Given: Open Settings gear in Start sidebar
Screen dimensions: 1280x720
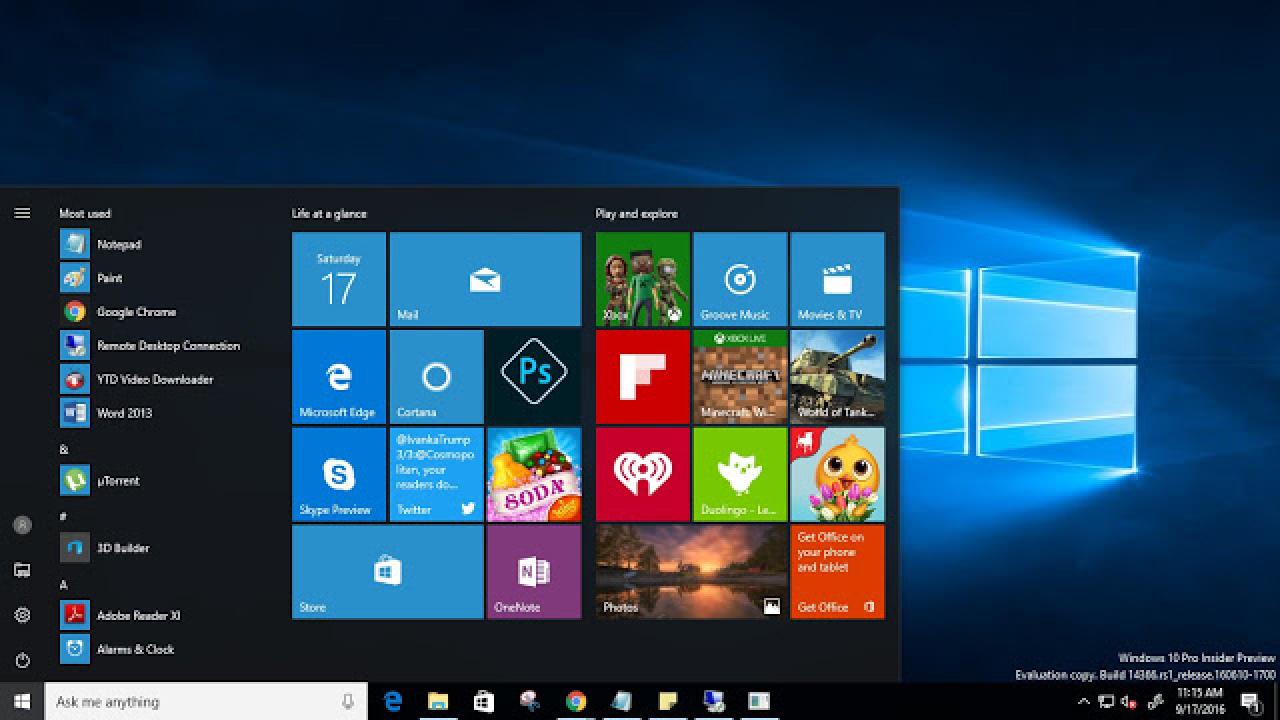Looking at the screenshot, I should 22,615.
